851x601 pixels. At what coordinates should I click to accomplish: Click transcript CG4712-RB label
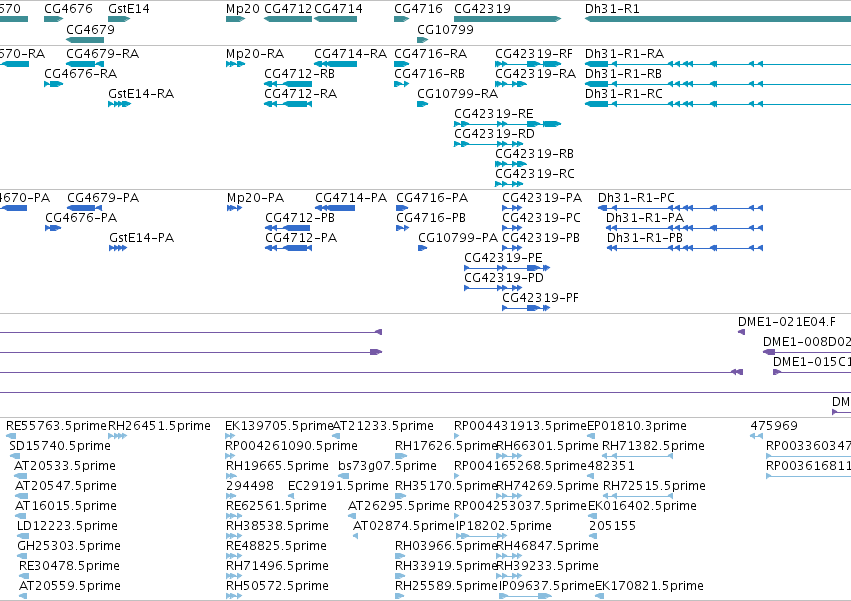(300, 73)
